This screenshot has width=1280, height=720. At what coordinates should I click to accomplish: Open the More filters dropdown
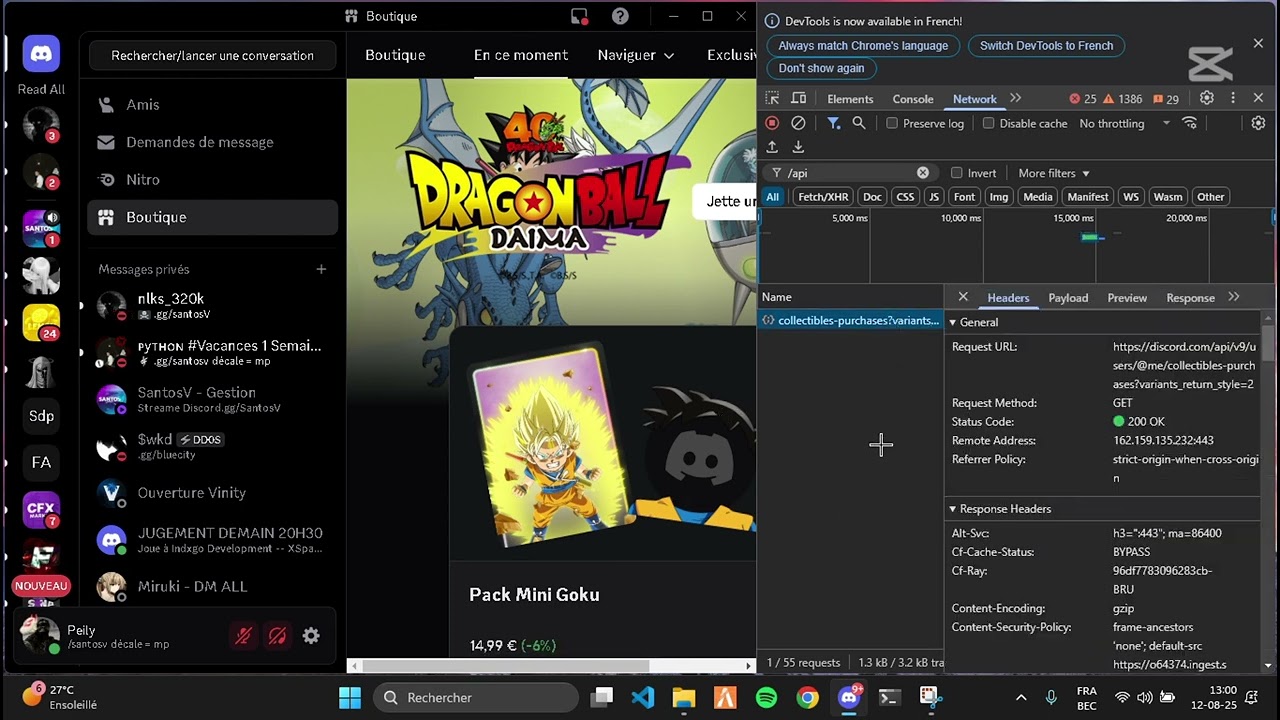[1054, 173]
